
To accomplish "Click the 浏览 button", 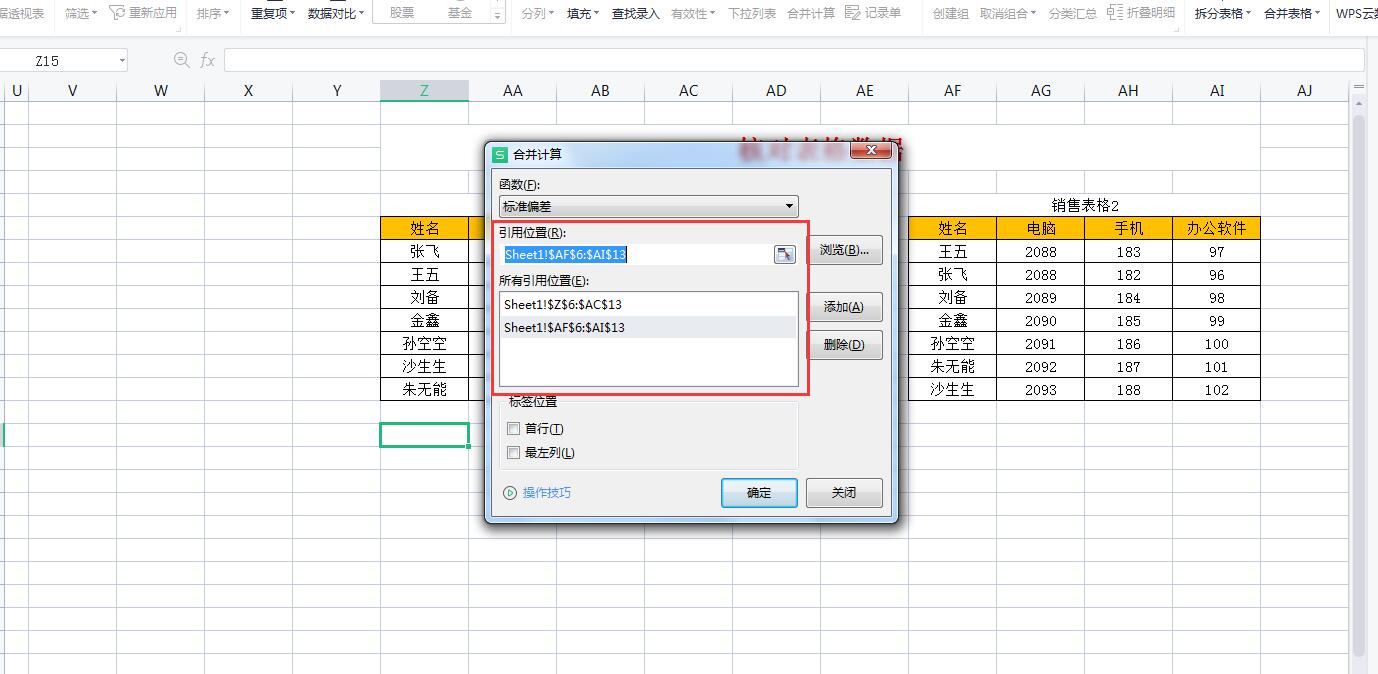I will (x=845, y=250).
